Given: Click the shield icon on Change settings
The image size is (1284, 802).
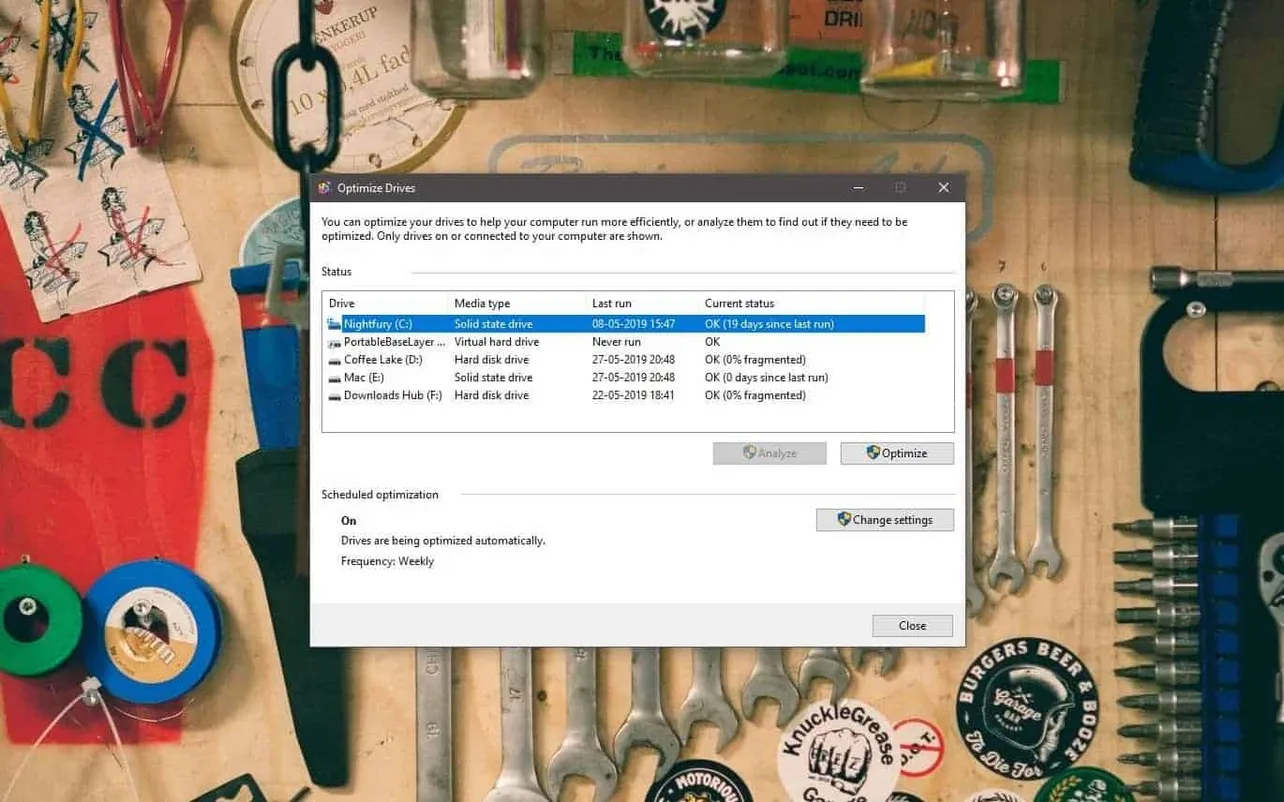Looking at the screenshot, I should (843, 519).
